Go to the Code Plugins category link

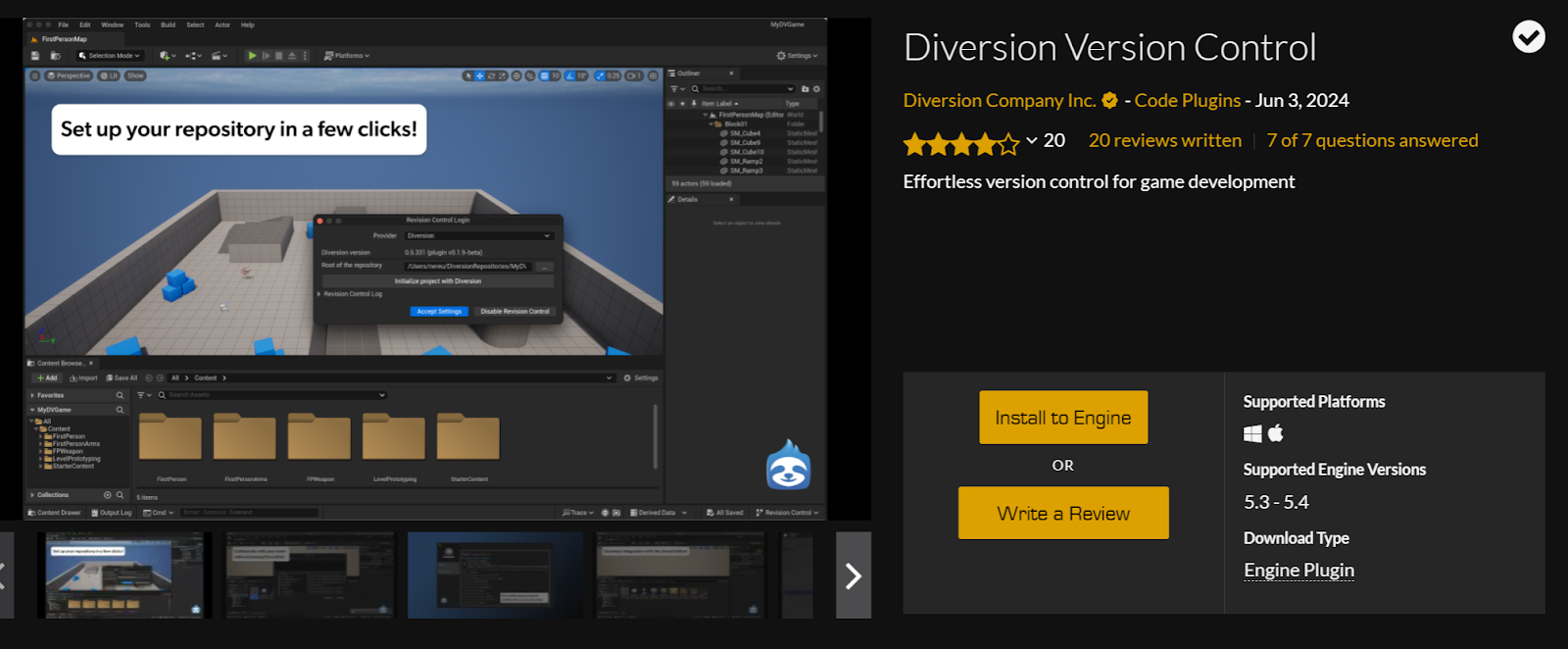(x=1188, y=100)
